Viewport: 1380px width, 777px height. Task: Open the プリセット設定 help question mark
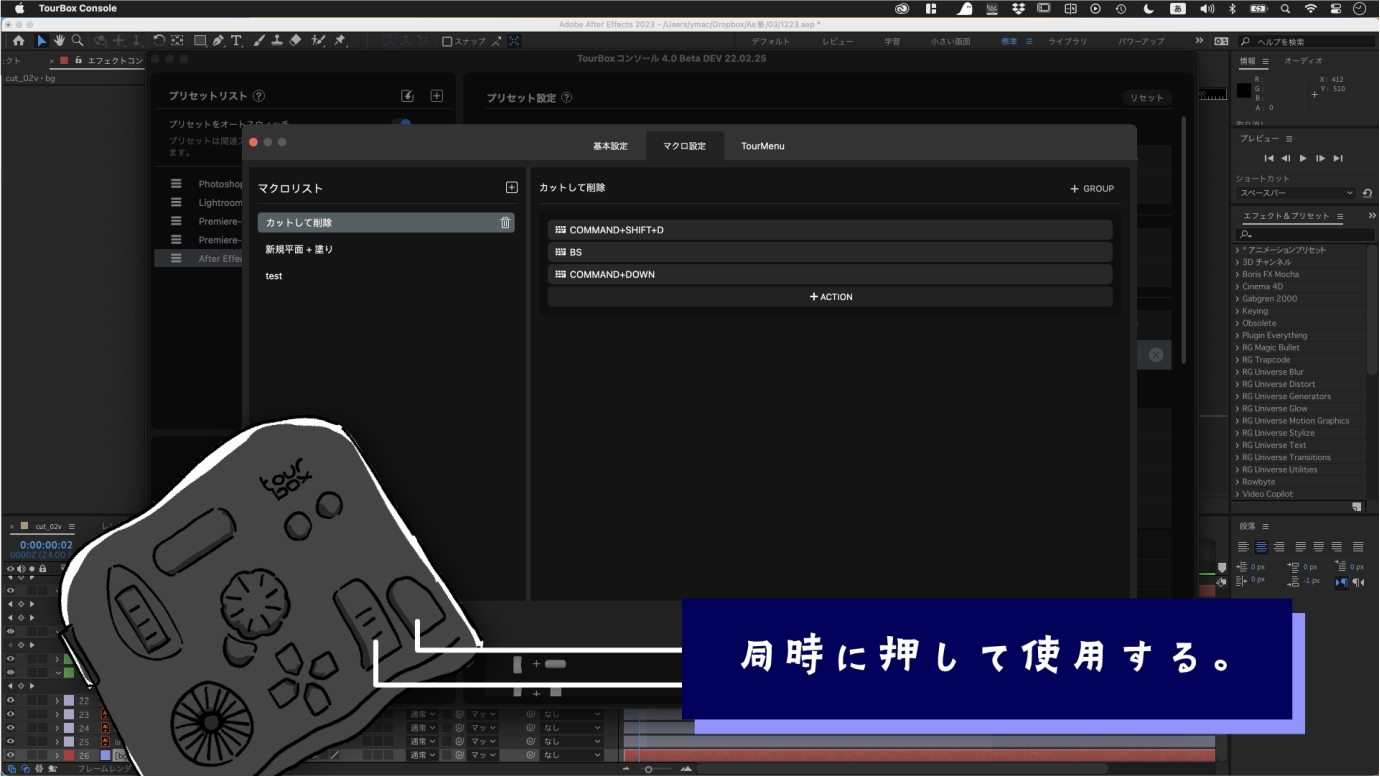567,98
